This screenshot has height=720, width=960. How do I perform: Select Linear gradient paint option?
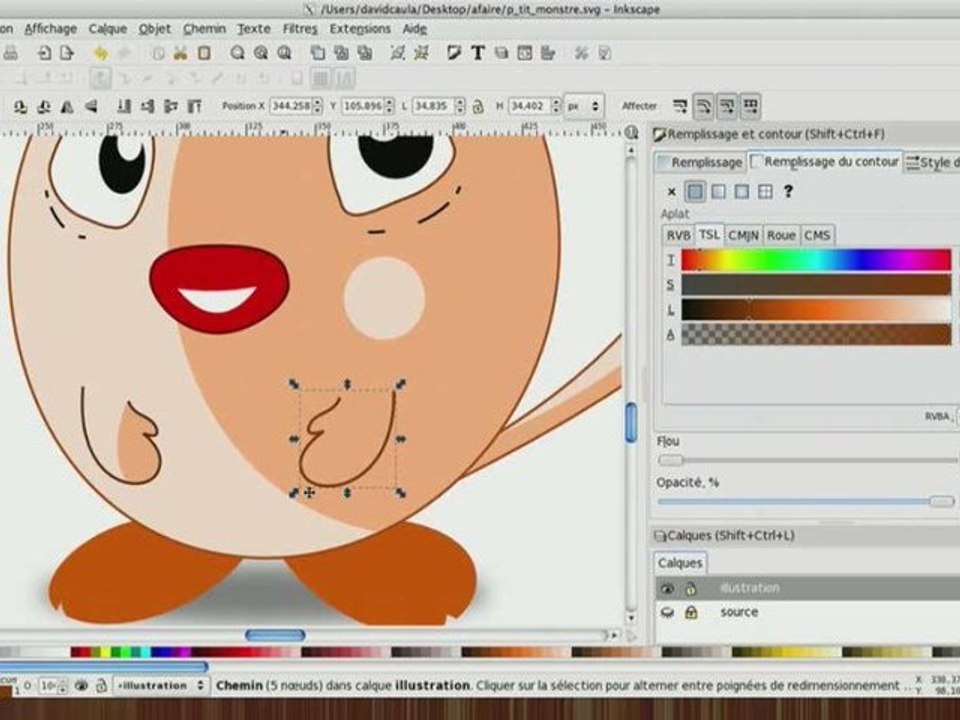(x=718, y=192)
